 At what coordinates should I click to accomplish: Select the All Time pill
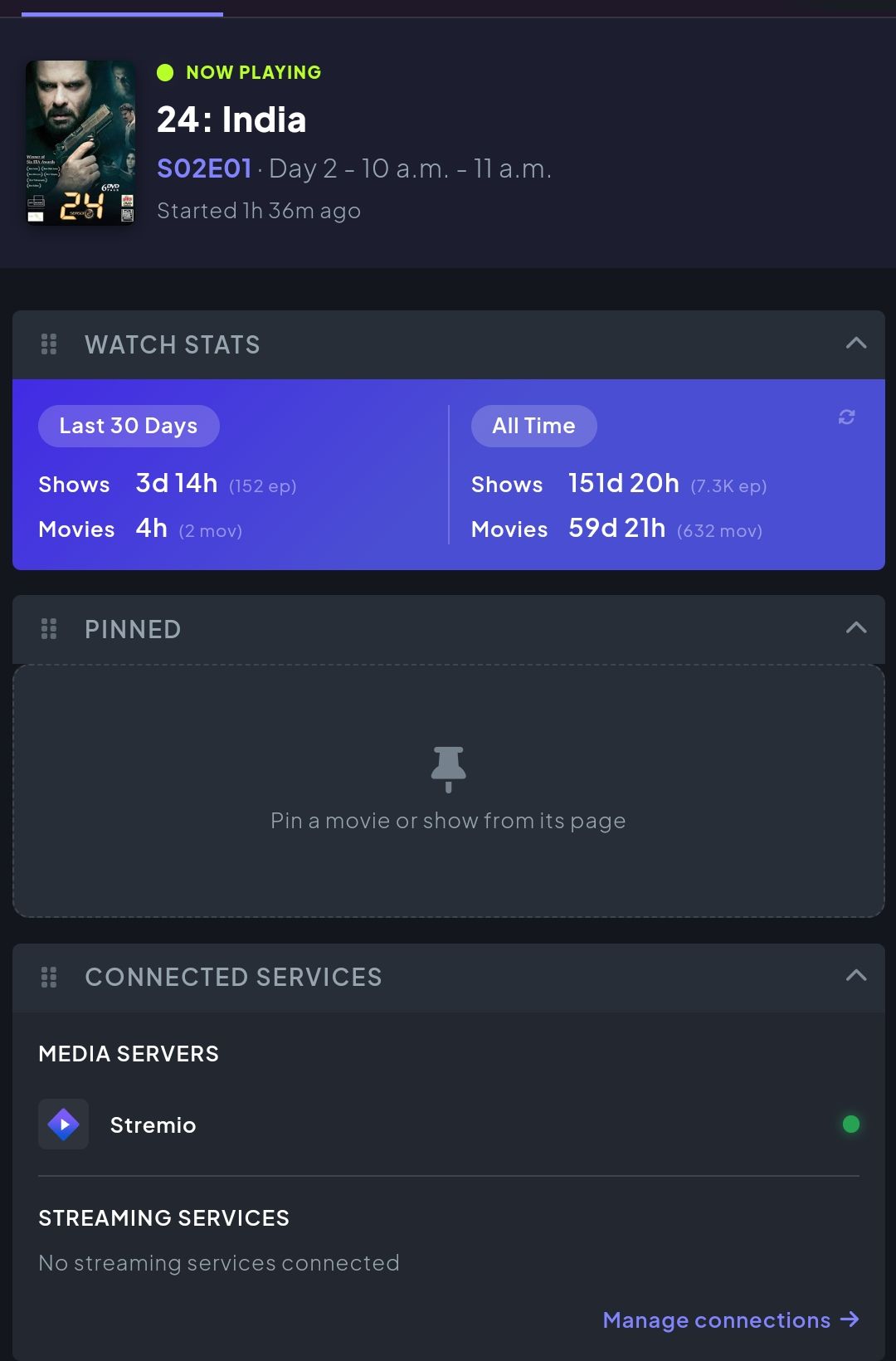pyautogui.click(x=533, y=426)
